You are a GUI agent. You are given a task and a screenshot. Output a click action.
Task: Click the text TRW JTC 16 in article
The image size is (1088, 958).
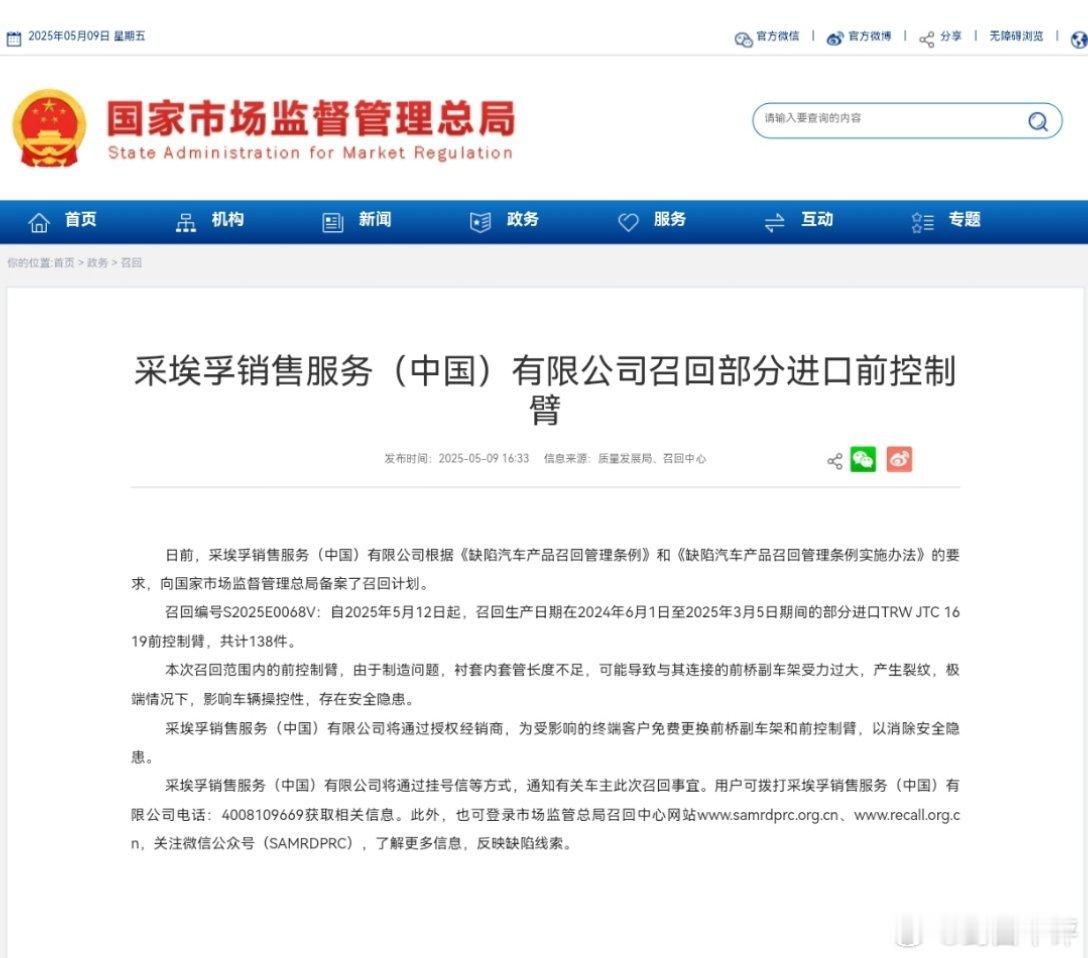921,613
